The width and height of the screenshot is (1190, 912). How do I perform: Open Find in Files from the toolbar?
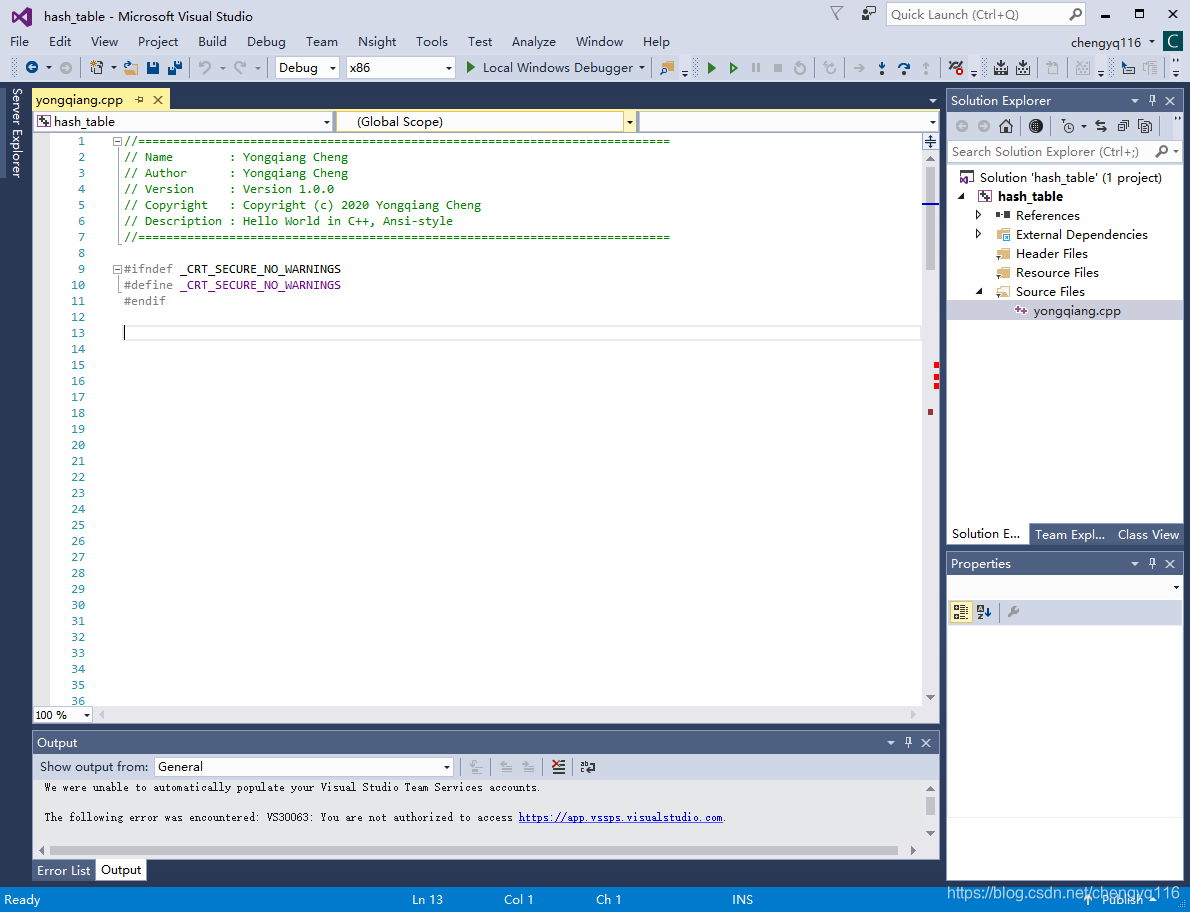click(666, 68)
